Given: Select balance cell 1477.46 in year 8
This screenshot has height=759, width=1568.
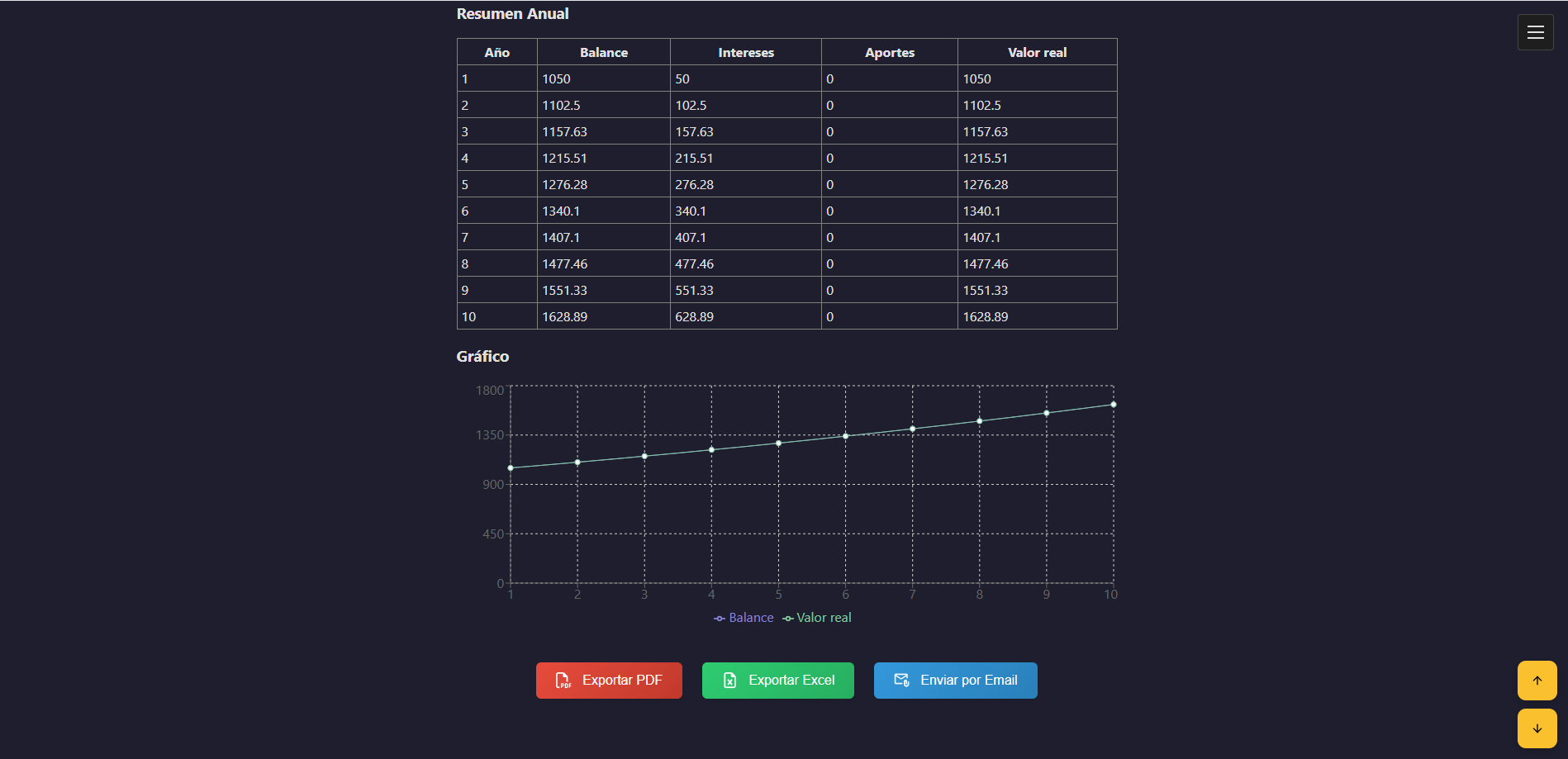Looking at the screenshot, I should pyautogui.click(x=604, y=263).
